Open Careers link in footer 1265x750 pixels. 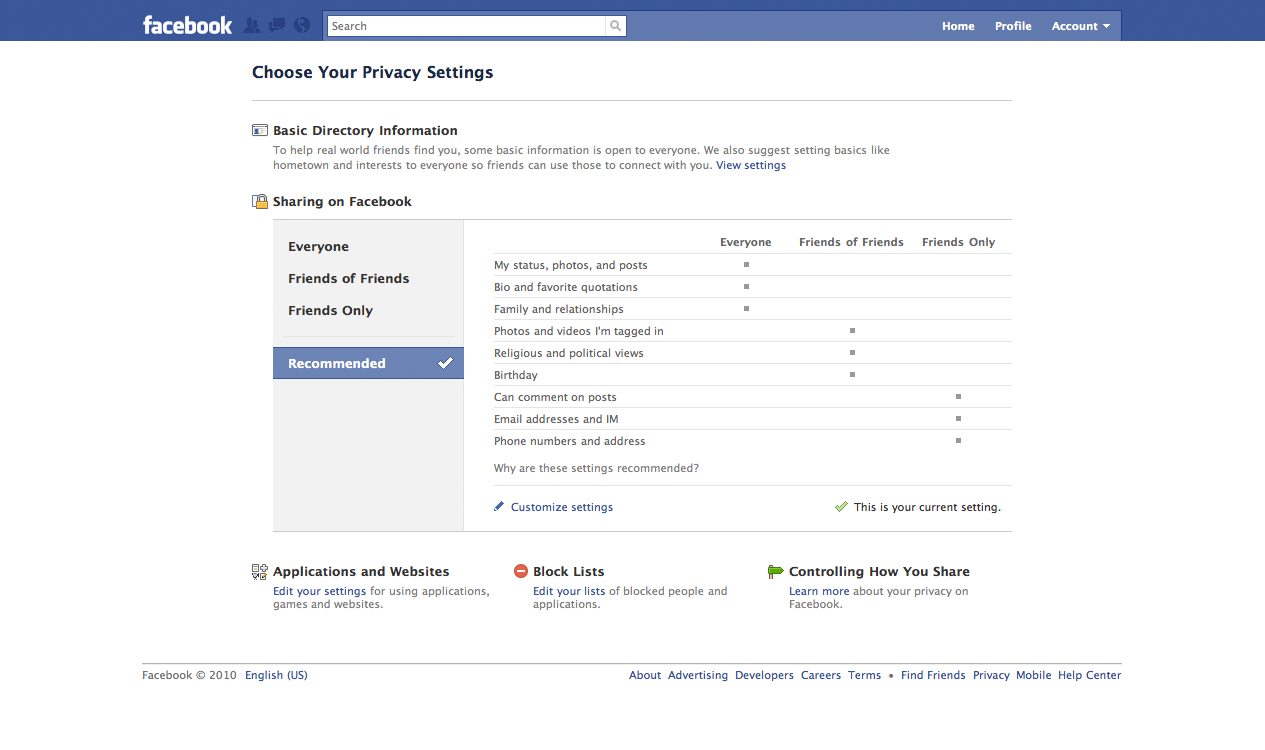click(821, 675)
